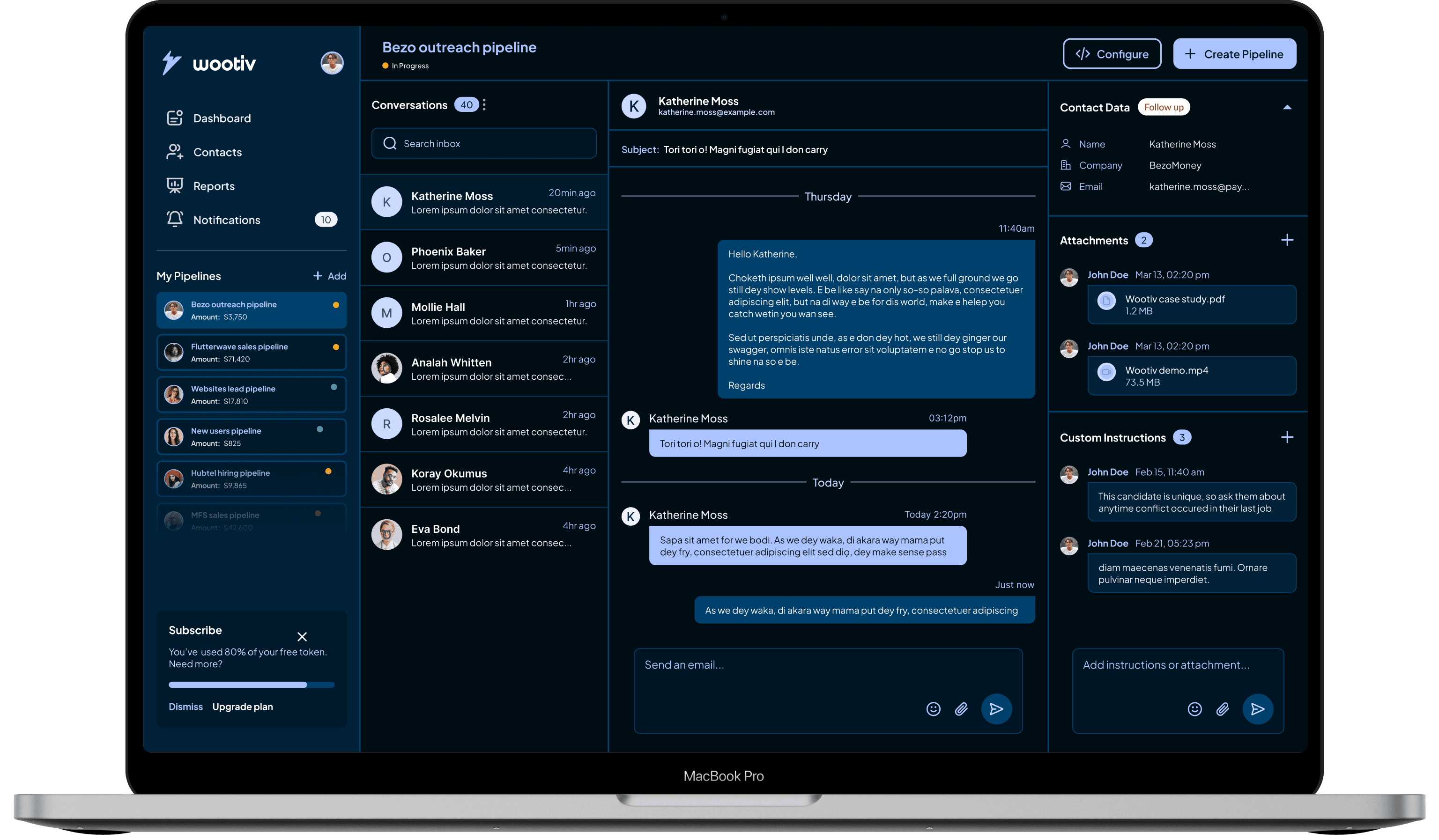Add a note via the Custom Instructions plus icon
1439x840 pixels.
coord(1288,437)
